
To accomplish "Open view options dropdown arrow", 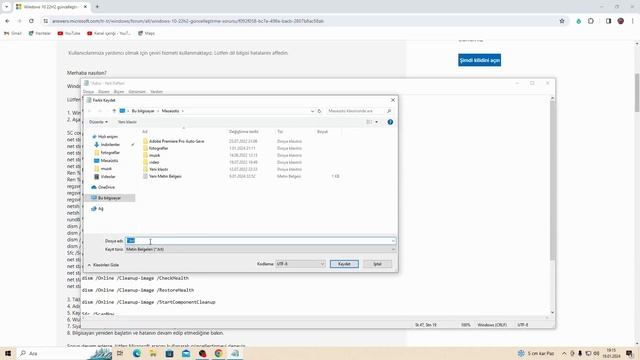I will coord(376,122).
